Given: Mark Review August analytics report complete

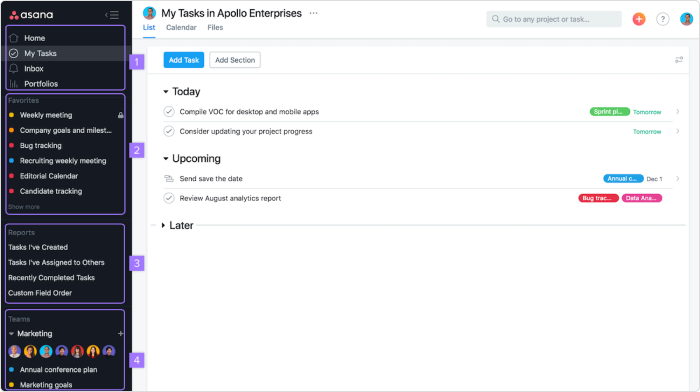Looking at the screenshot, I should coord(169,198).
